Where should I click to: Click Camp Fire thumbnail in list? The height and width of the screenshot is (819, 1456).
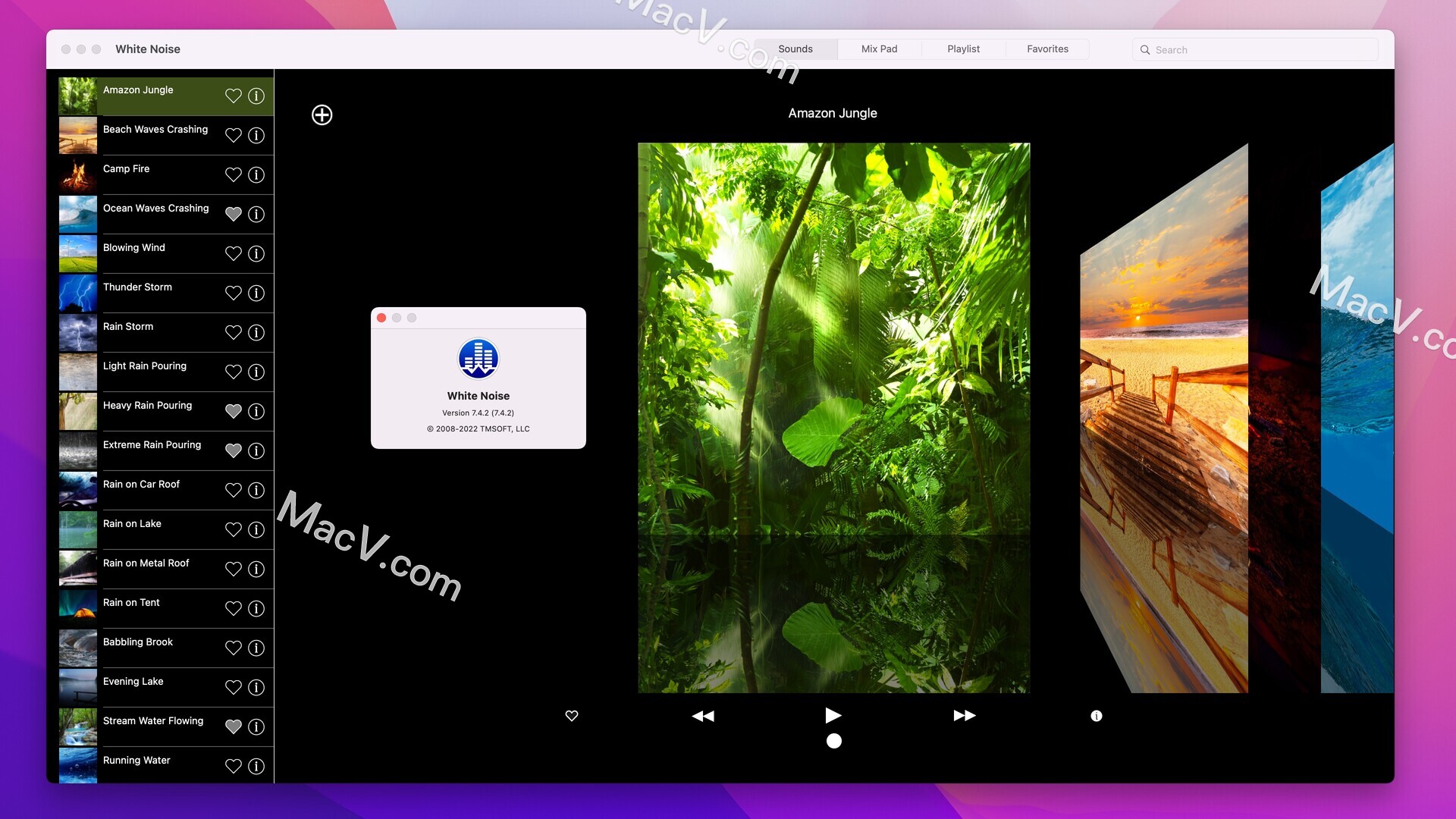(x=78, y=175)
